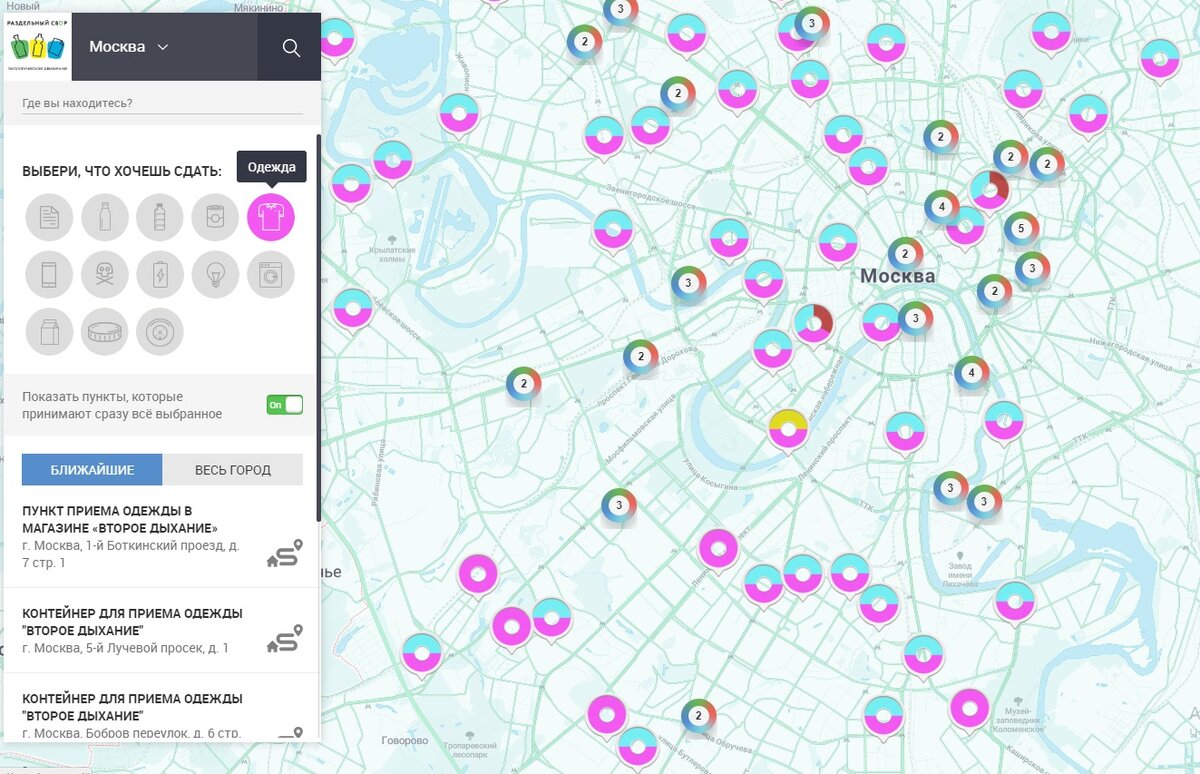Switch to the ВЕСЬ ГОРОД tab
Viewport: 1200px width, 774px height.
click(233, 470)
